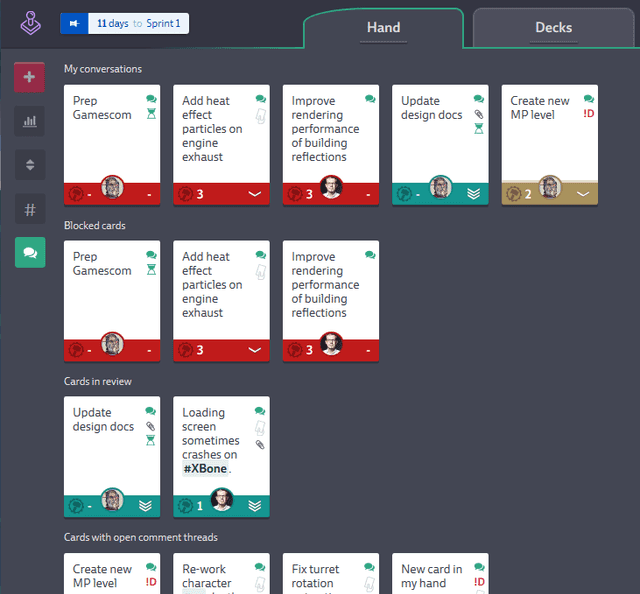
Task: Expand chevron on Add heat effect card in My conversations
Action: tap(254, 194)
